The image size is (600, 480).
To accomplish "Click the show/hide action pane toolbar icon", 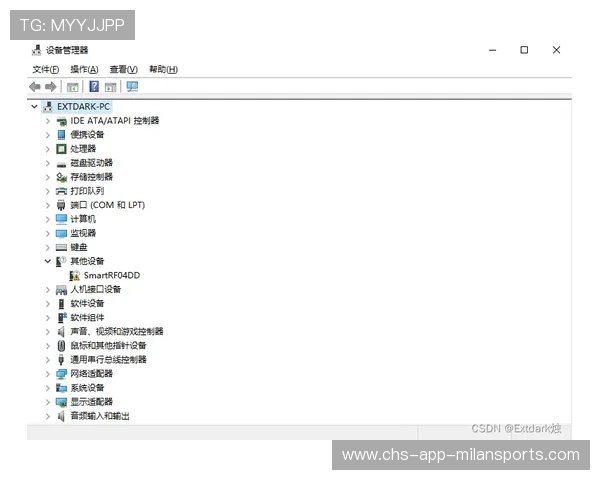I will pyautogui.click(x=111, y=87).
